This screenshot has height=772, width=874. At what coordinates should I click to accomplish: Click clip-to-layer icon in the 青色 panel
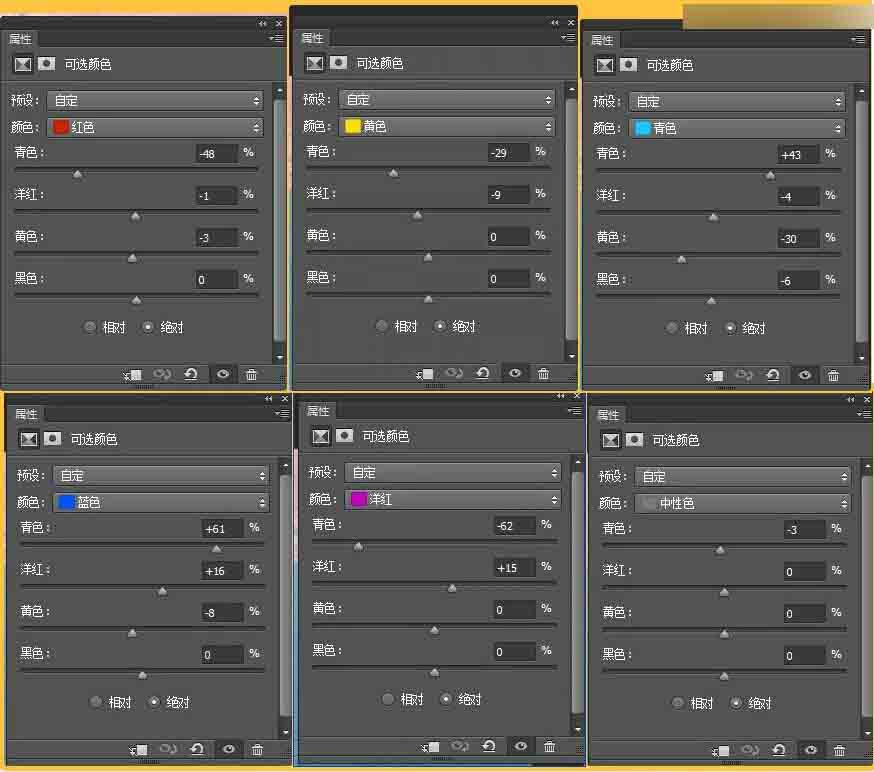715,376
